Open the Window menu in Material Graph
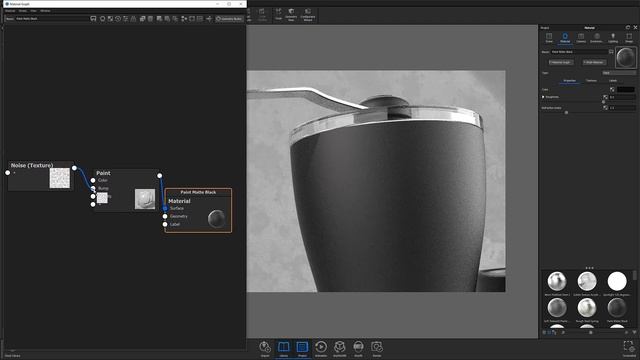640x360 pixels. click(x=45, y=11)
